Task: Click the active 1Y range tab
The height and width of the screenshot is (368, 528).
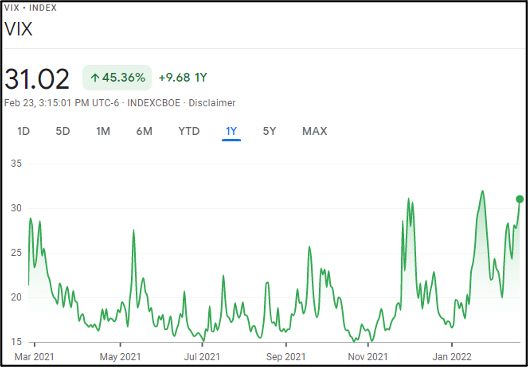Action: 231,131
